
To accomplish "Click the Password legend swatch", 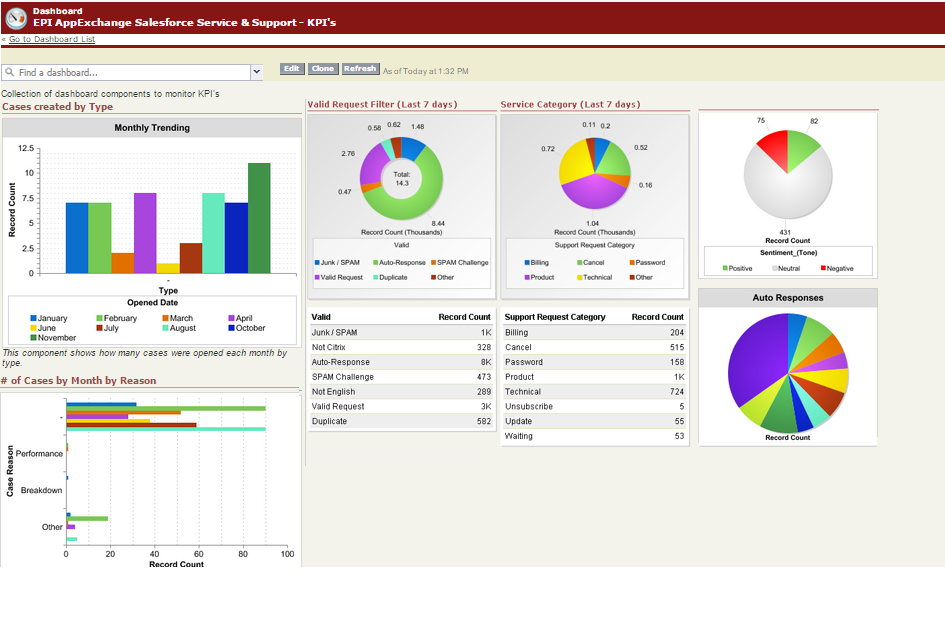I will click(632, 263).
